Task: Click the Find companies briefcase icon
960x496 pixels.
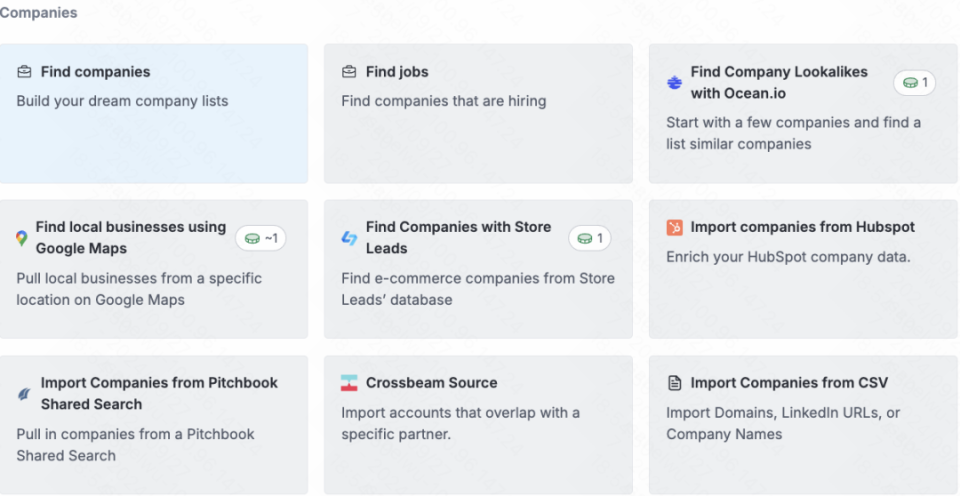Action: pos(24,72)
